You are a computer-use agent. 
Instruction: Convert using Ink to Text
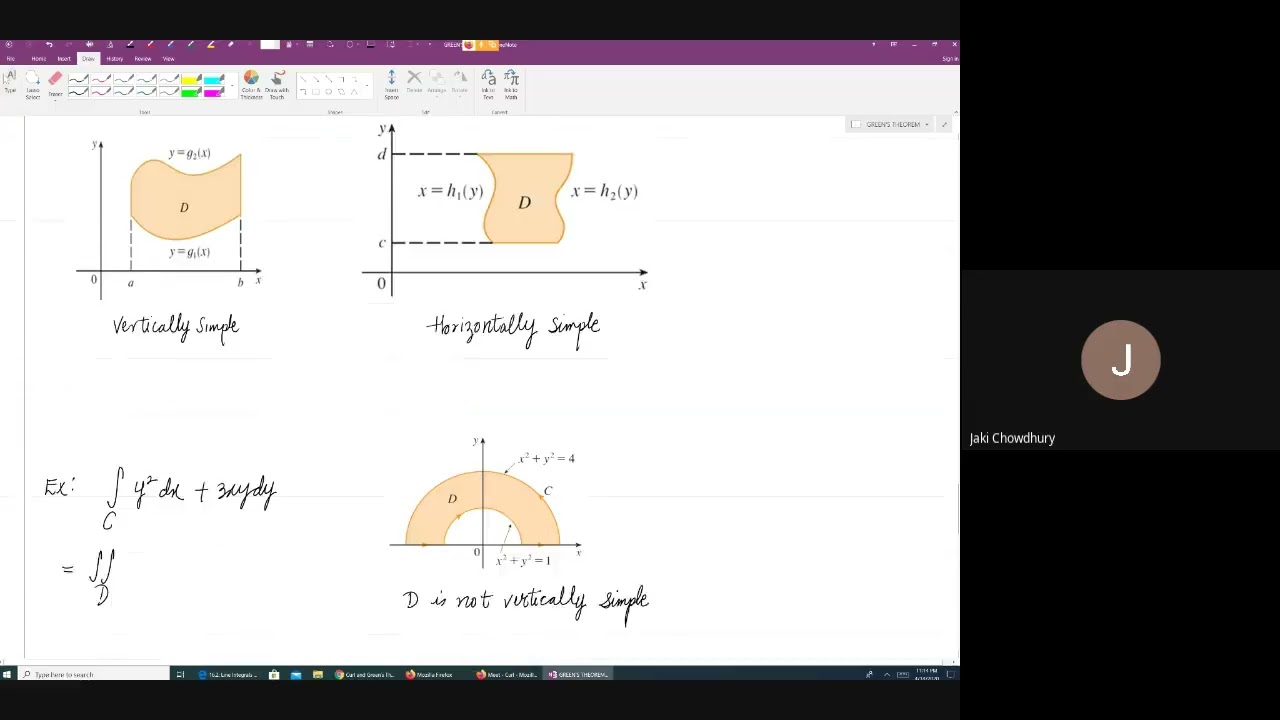pos(488,84)
